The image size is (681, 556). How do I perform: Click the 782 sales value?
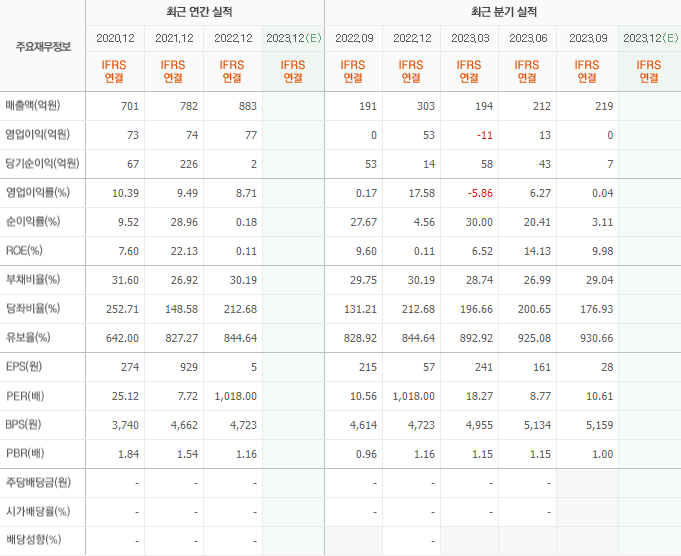(x=189, y=106)
